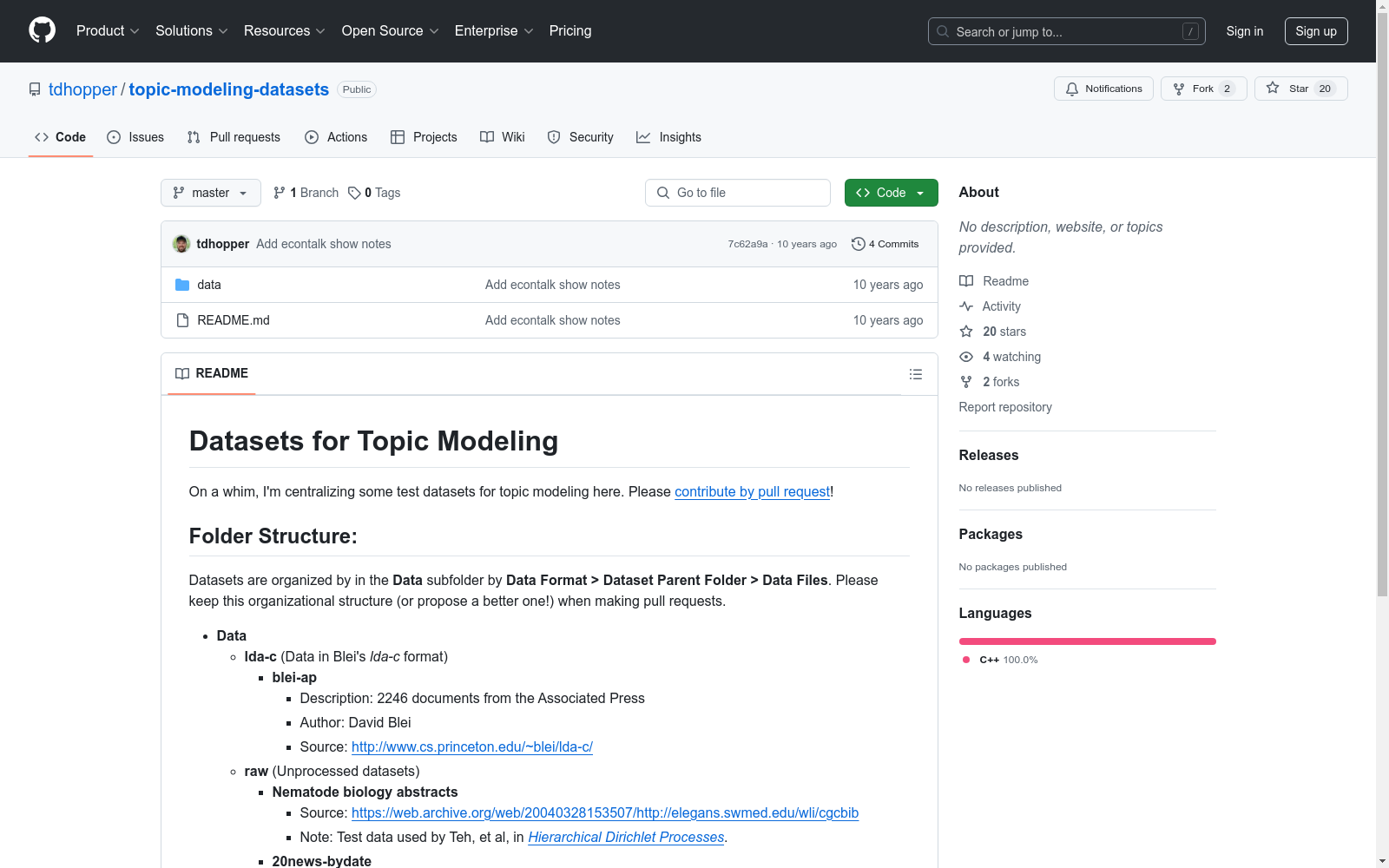
Task: Open data row's Add econtalk show notes commit
Action: [x=553, y=285]
